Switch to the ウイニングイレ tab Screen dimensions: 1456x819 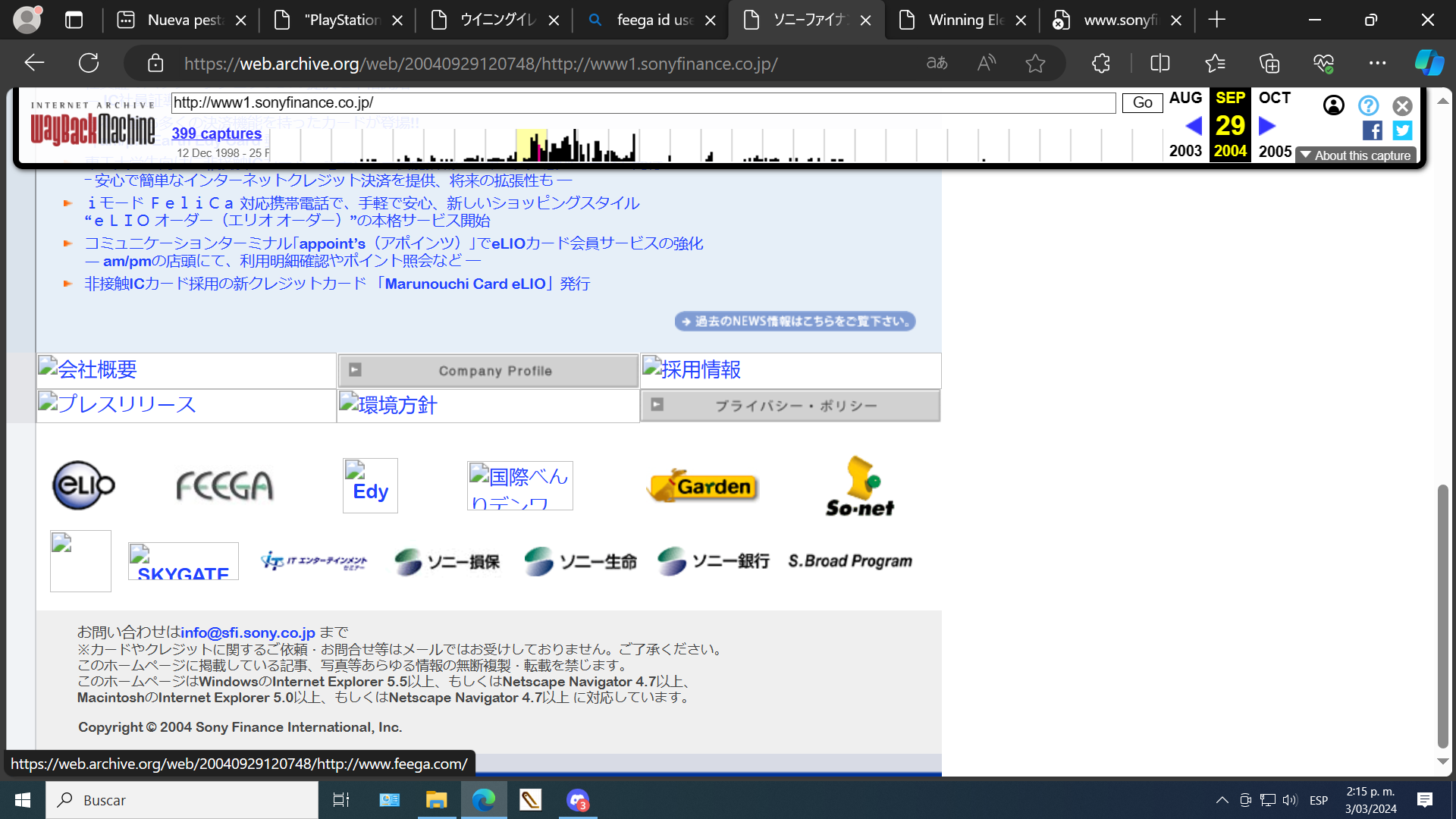pyautogui.click(x=495, y=20)
